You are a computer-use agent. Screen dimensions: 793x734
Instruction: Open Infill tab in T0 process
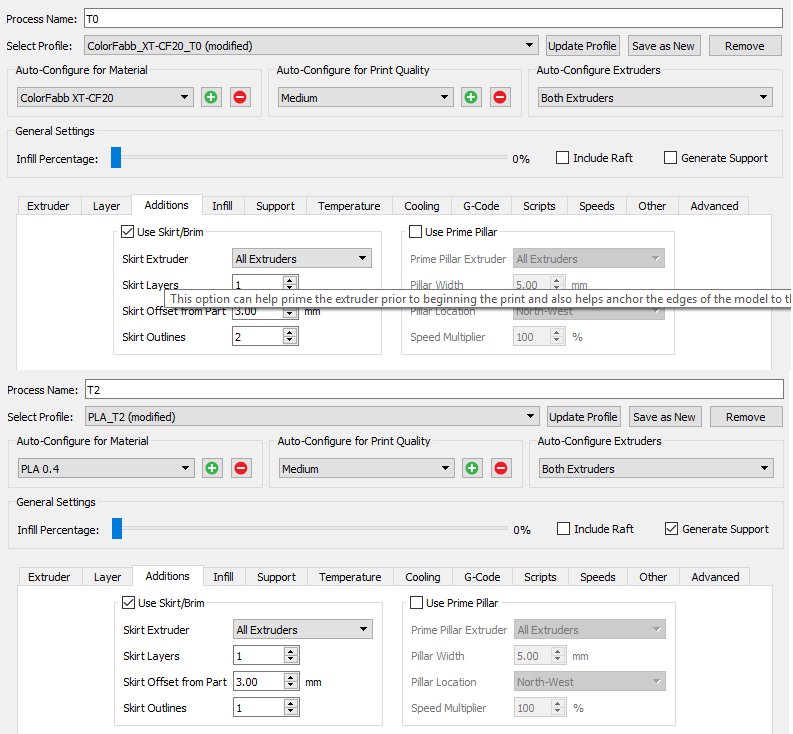[223, 206]
